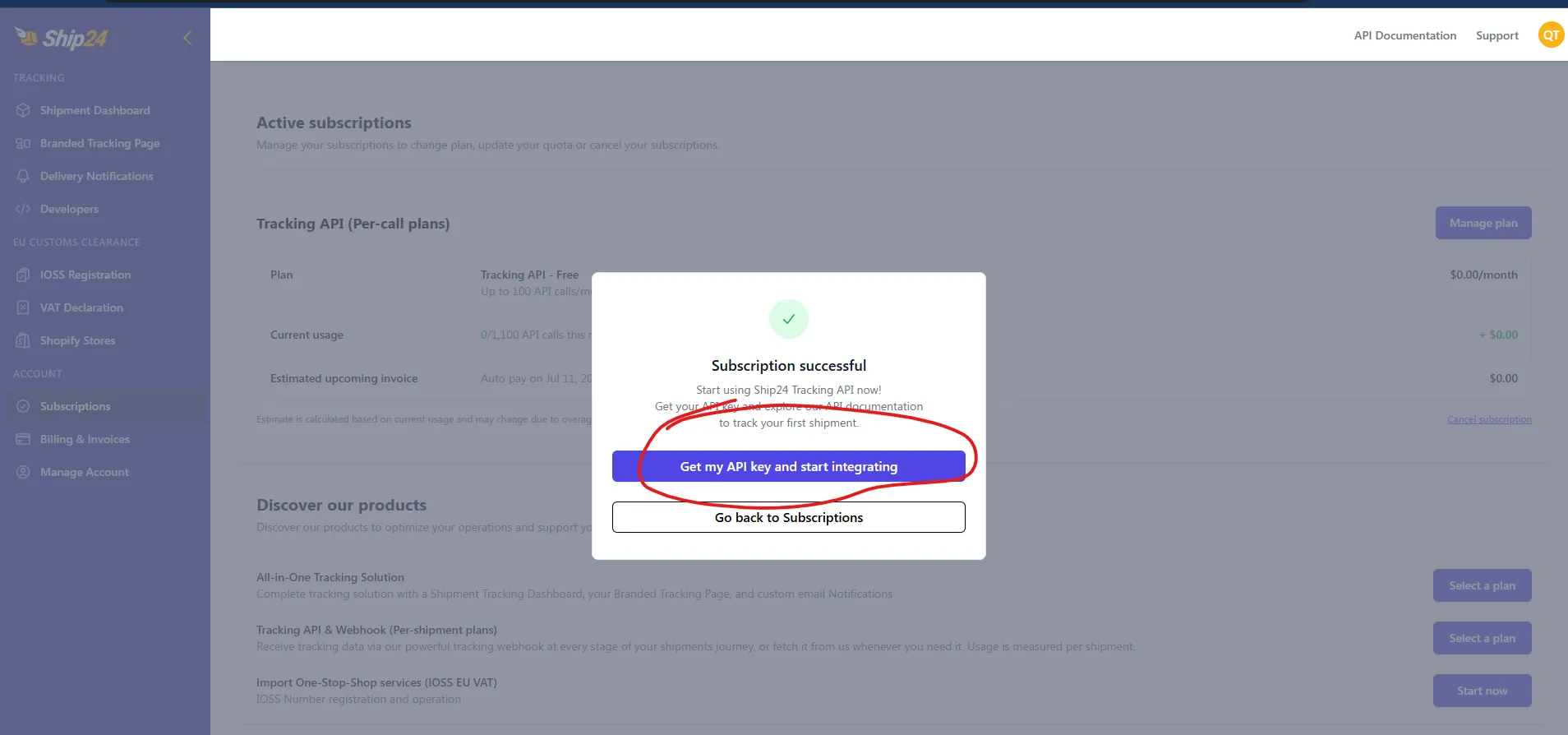This screenshot has width=1568, height=735.
Task: Open Manage Account in the sidebar
Action: (x=84, y=472)
